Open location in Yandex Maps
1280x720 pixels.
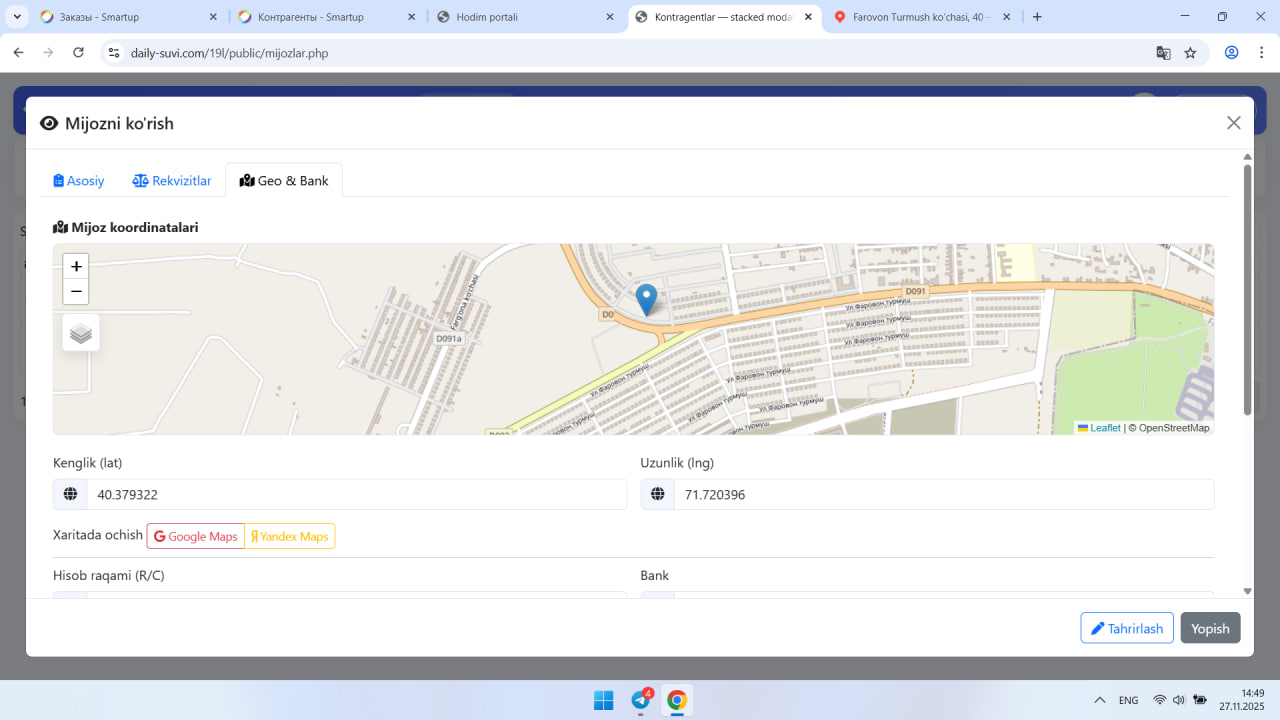point(290,536)
